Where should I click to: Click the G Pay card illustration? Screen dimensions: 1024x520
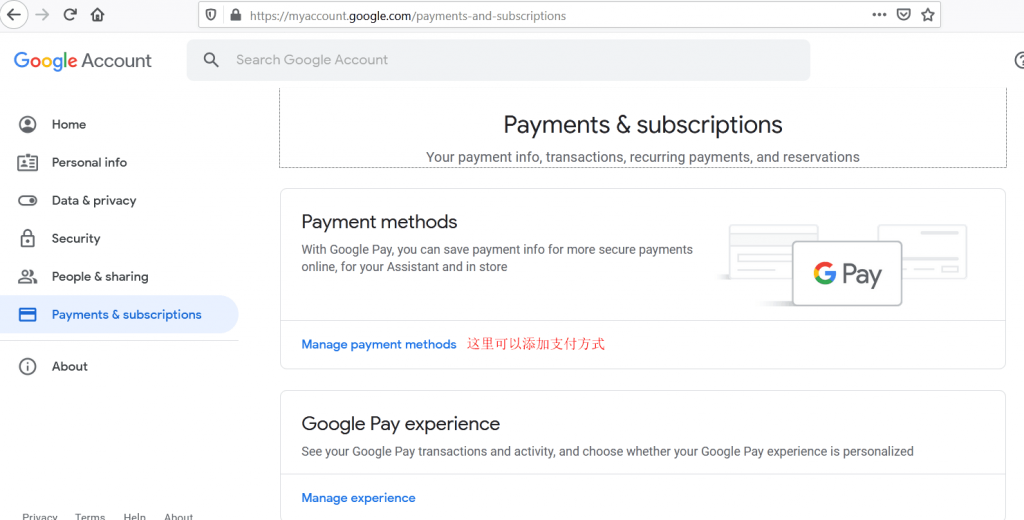(847, 274)
